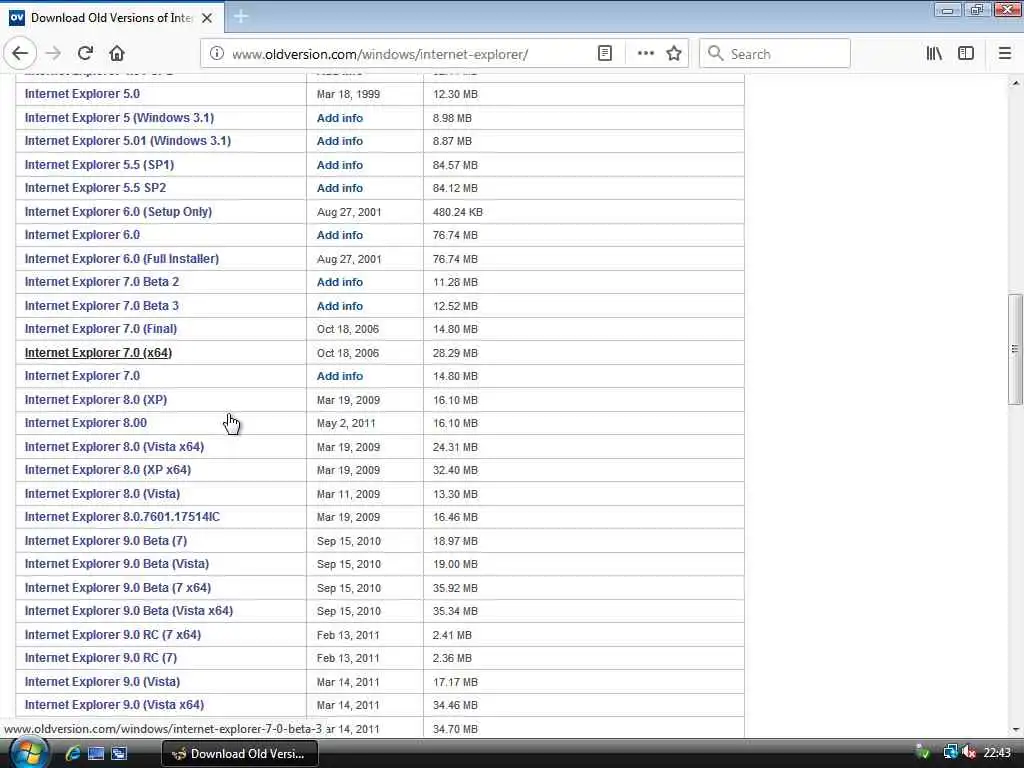Show site information icon in address bar

coord(216,54)
